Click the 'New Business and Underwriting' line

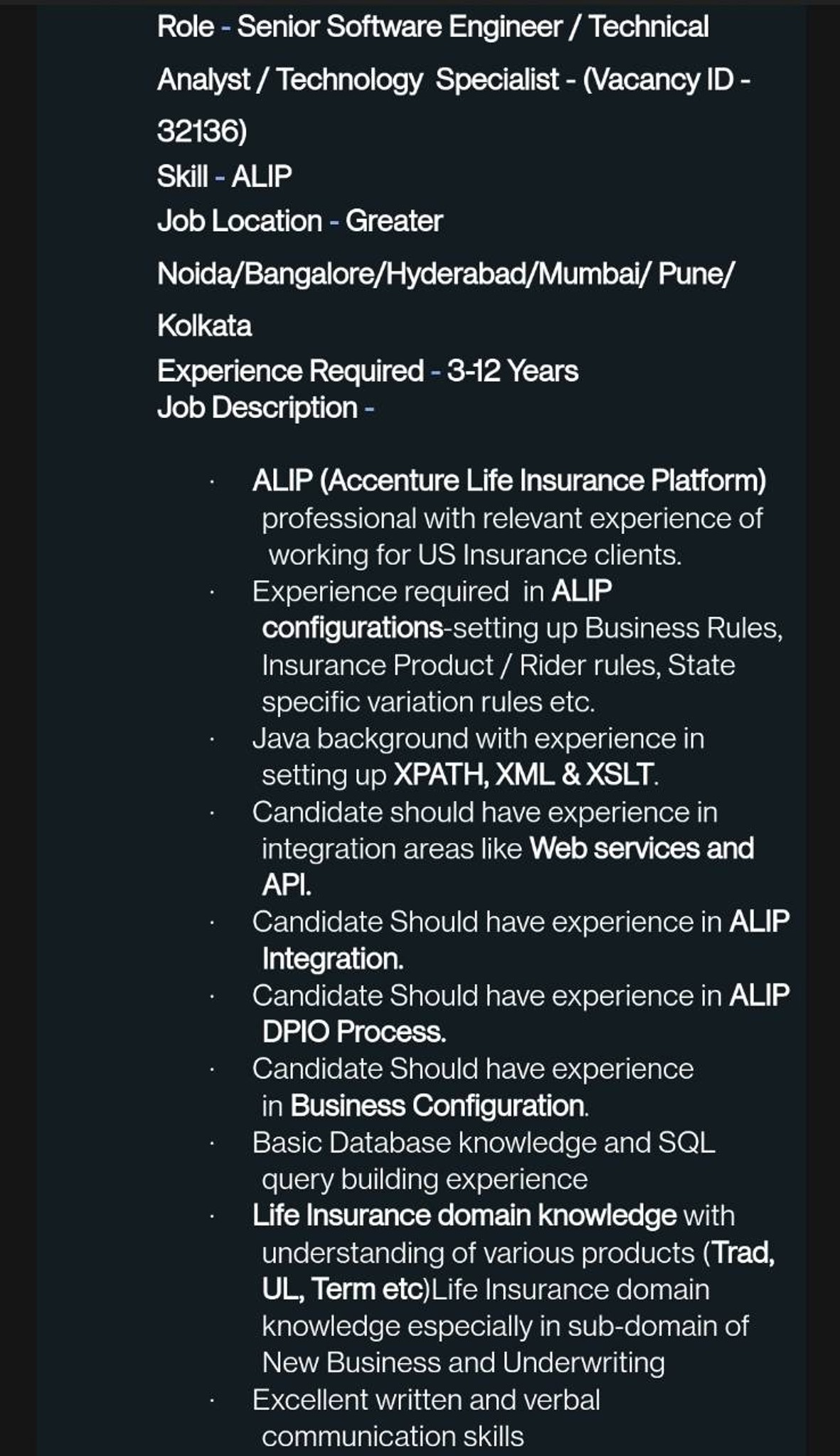click(463, 1362)
